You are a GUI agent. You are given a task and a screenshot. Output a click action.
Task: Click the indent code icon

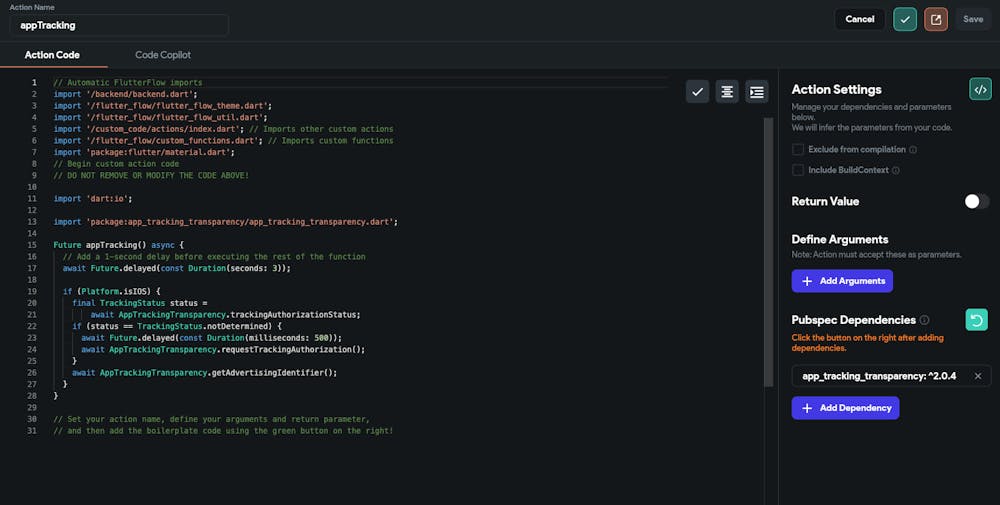coord(757,92)
